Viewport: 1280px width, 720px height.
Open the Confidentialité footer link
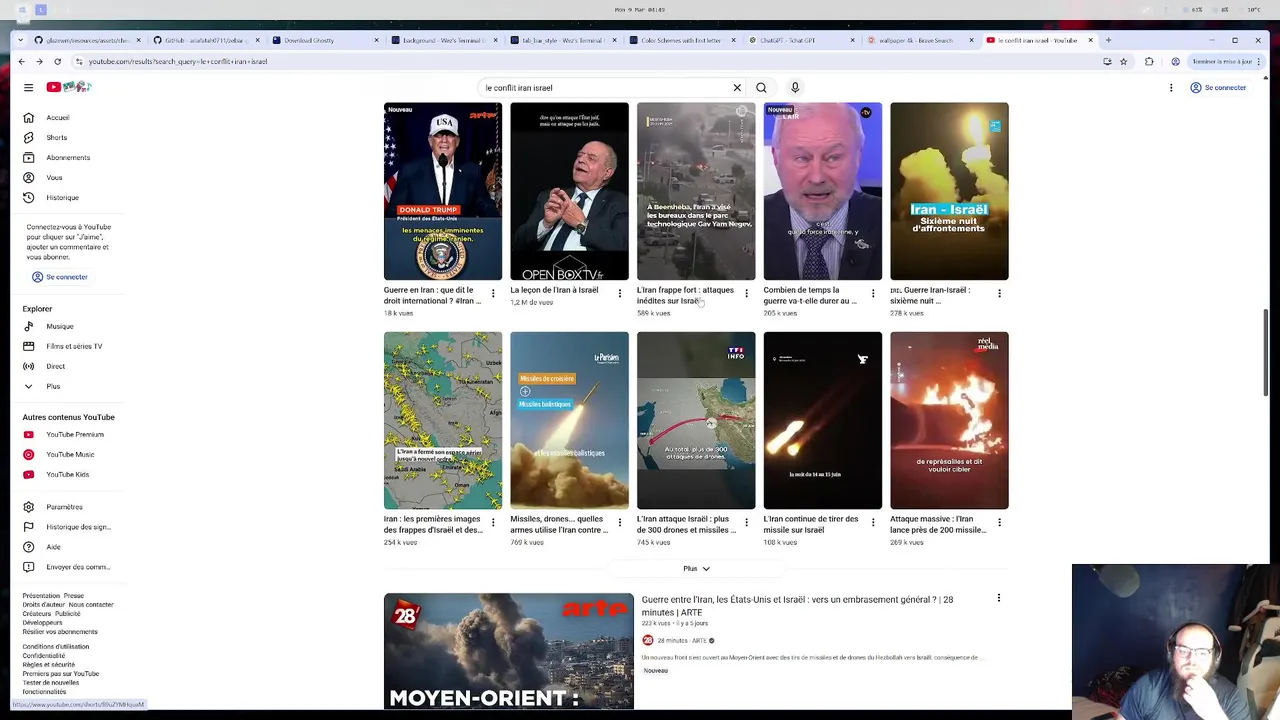(43, 656)
